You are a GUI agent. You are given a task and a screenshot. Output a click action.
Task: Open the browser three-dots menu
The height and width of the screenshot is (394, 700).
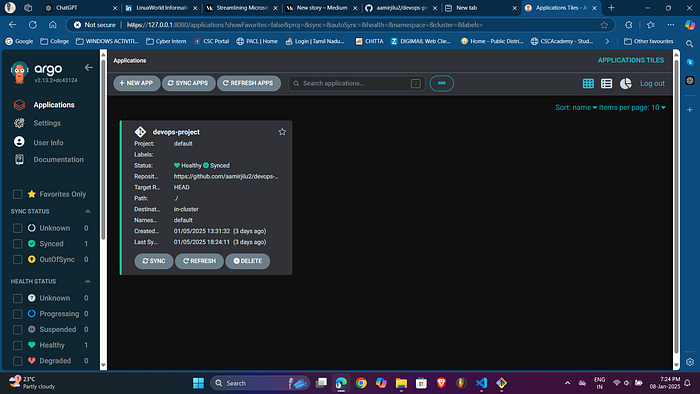point(671,25)
